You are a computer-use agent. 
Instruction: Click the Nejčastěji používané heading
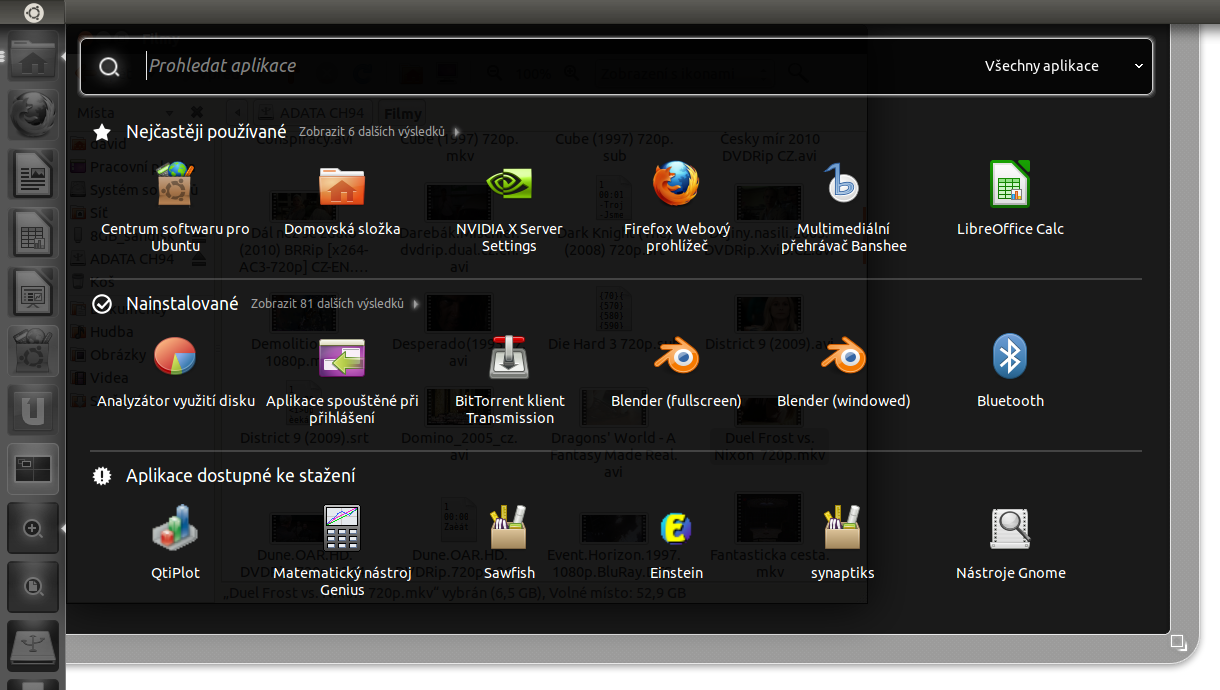point(206,132)
